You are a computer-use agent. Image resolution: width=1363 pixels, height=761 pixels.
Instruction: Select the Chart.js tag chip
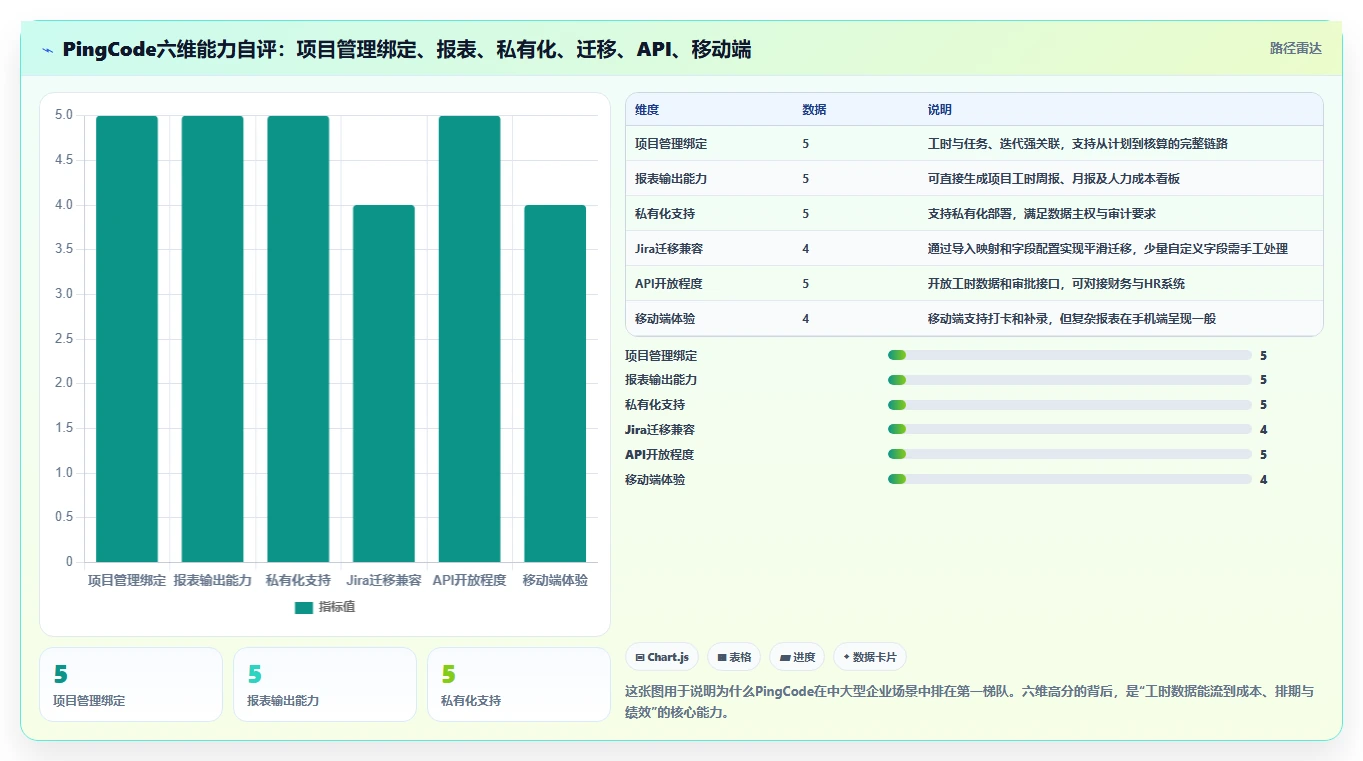click(x=662, y=657)
